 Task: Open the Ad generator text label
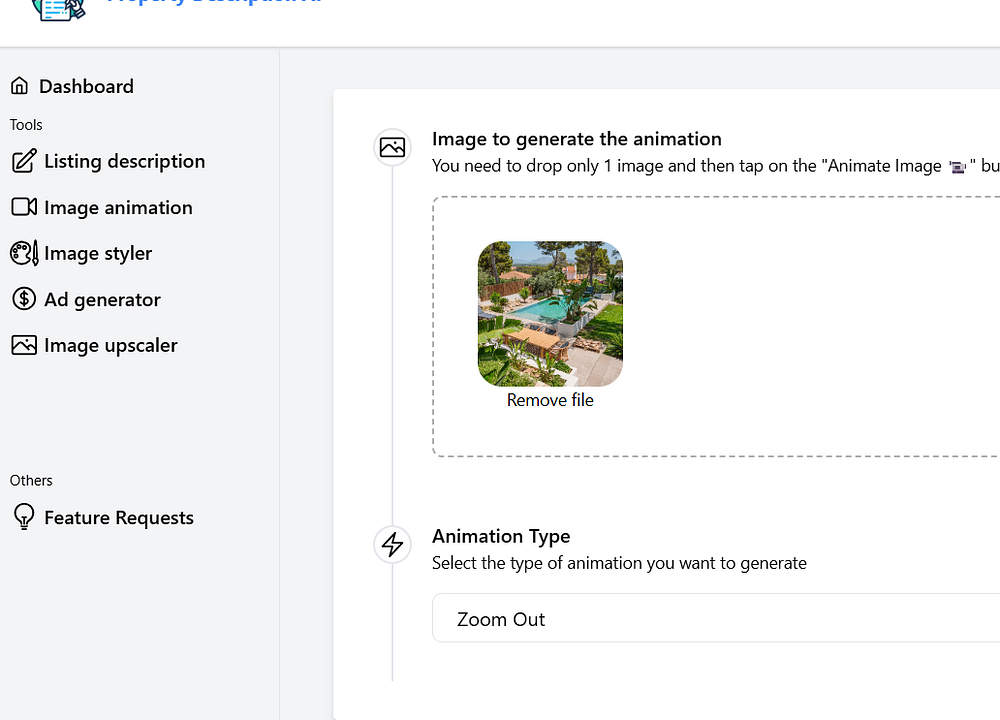102,299
